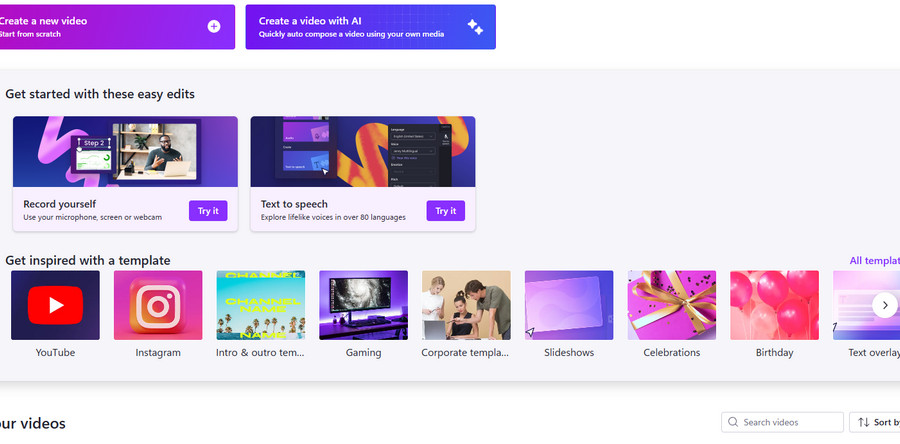Click the Search videos field

782,422
